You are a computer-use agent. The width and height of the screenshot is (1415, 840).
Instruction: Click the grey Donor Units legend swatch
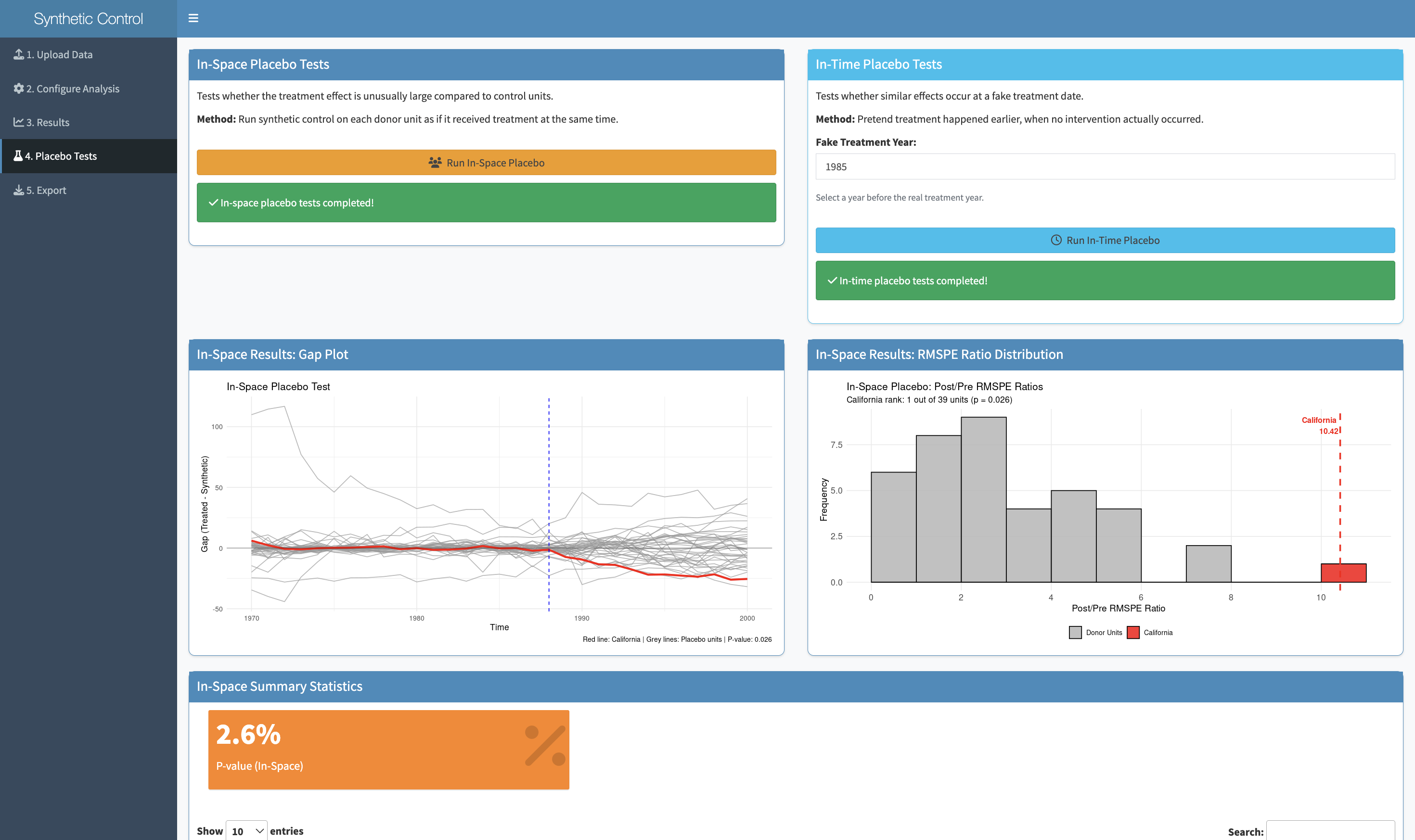pos(1075,632)
